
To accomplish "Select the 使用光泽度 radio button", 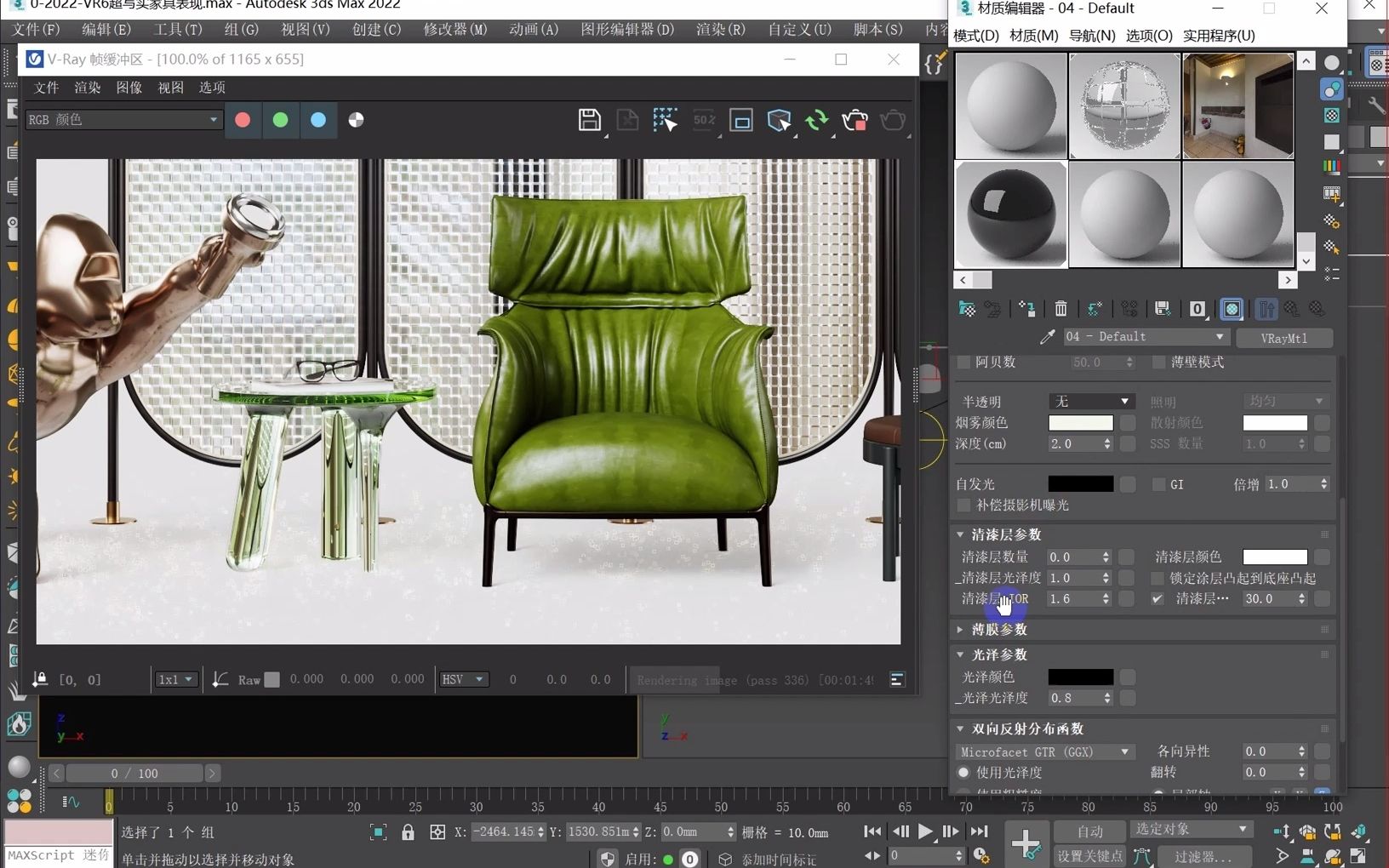I will pos(963,773).
